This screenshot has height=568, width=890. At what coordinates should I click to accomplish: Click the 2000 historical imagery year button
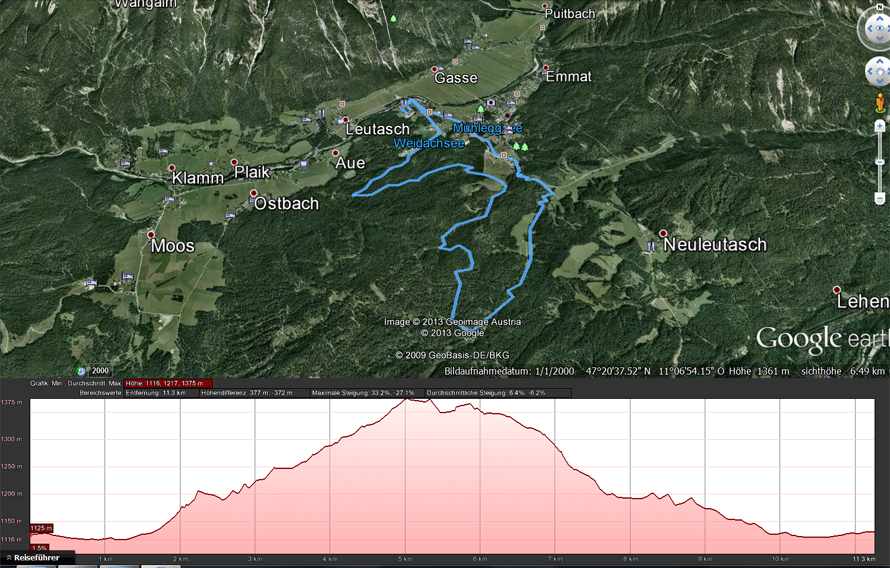pos(100,371)
